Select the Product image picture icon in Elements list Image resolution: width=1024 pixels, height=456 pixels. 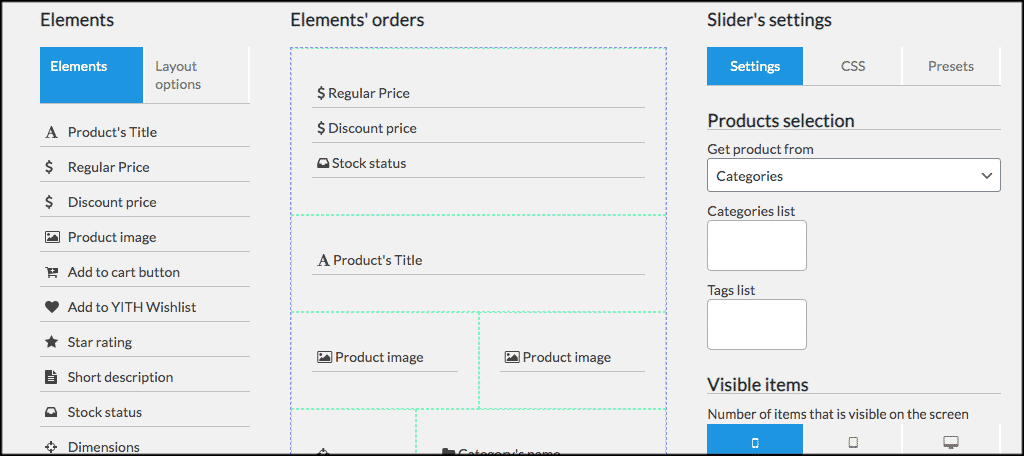(52, 237)
